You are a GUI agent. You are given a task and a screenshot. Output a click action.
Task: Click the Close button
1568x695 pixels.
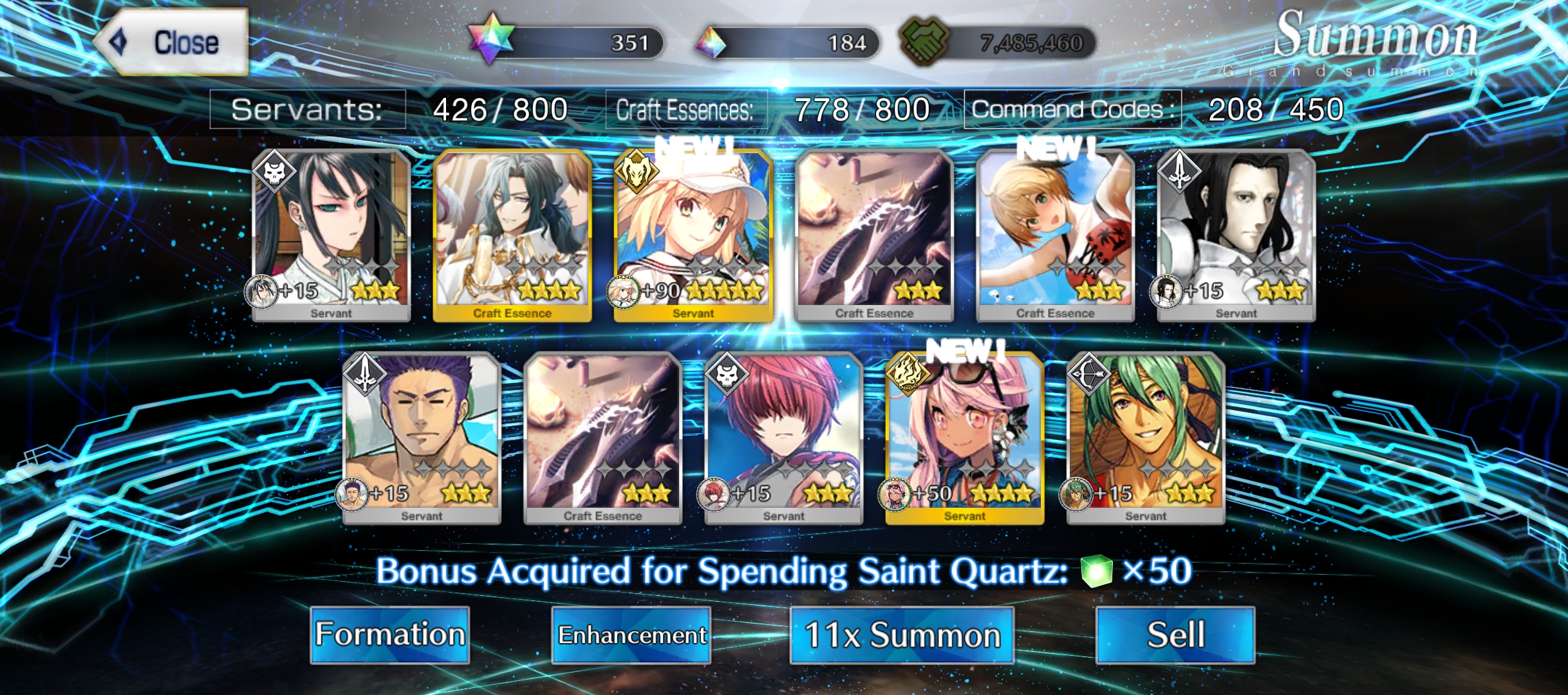[x=171, y=42]
